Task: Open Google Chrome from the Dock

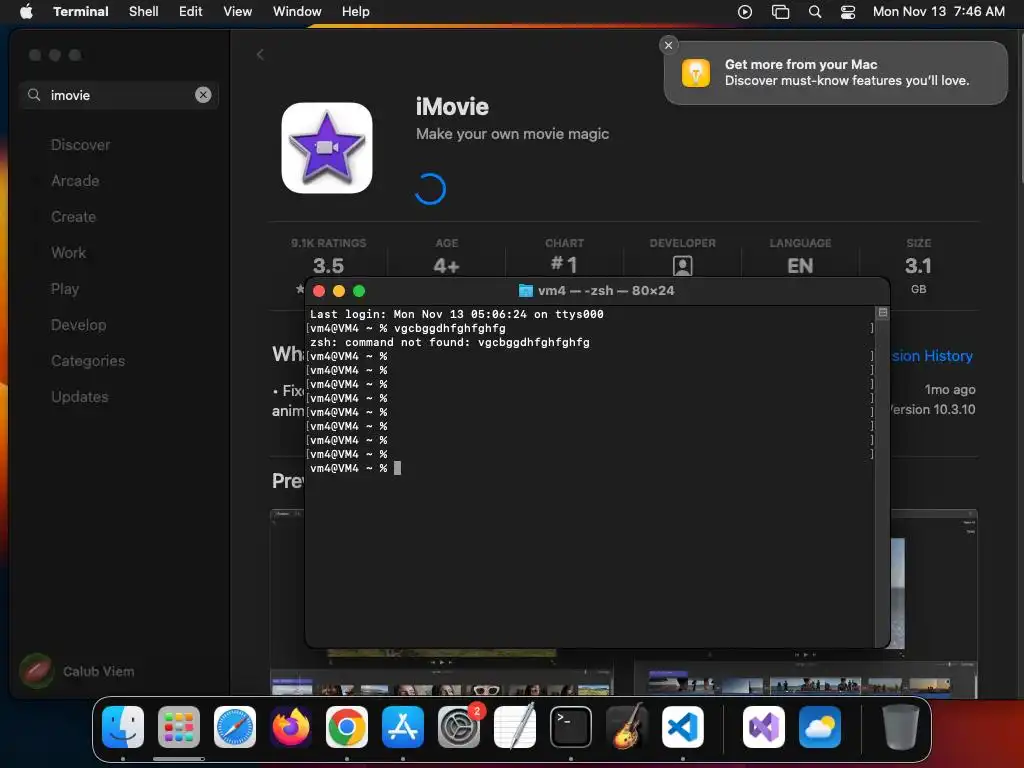Action: [347, 727]
